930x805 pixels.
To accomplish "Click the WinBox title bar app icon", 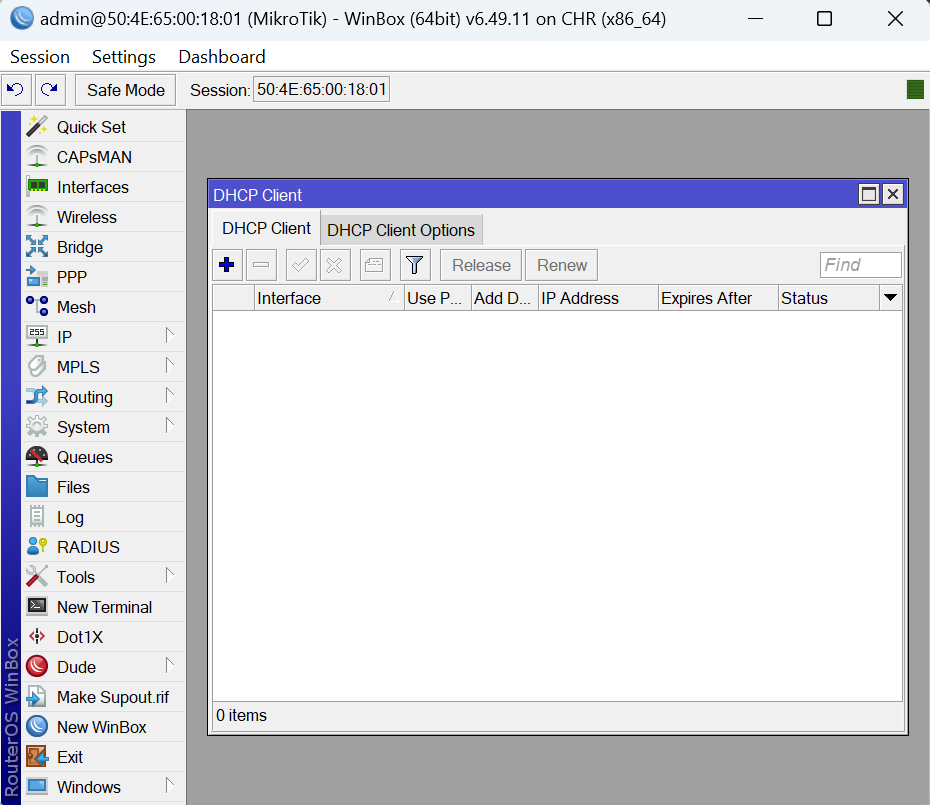I will click(x=22, y=18).
